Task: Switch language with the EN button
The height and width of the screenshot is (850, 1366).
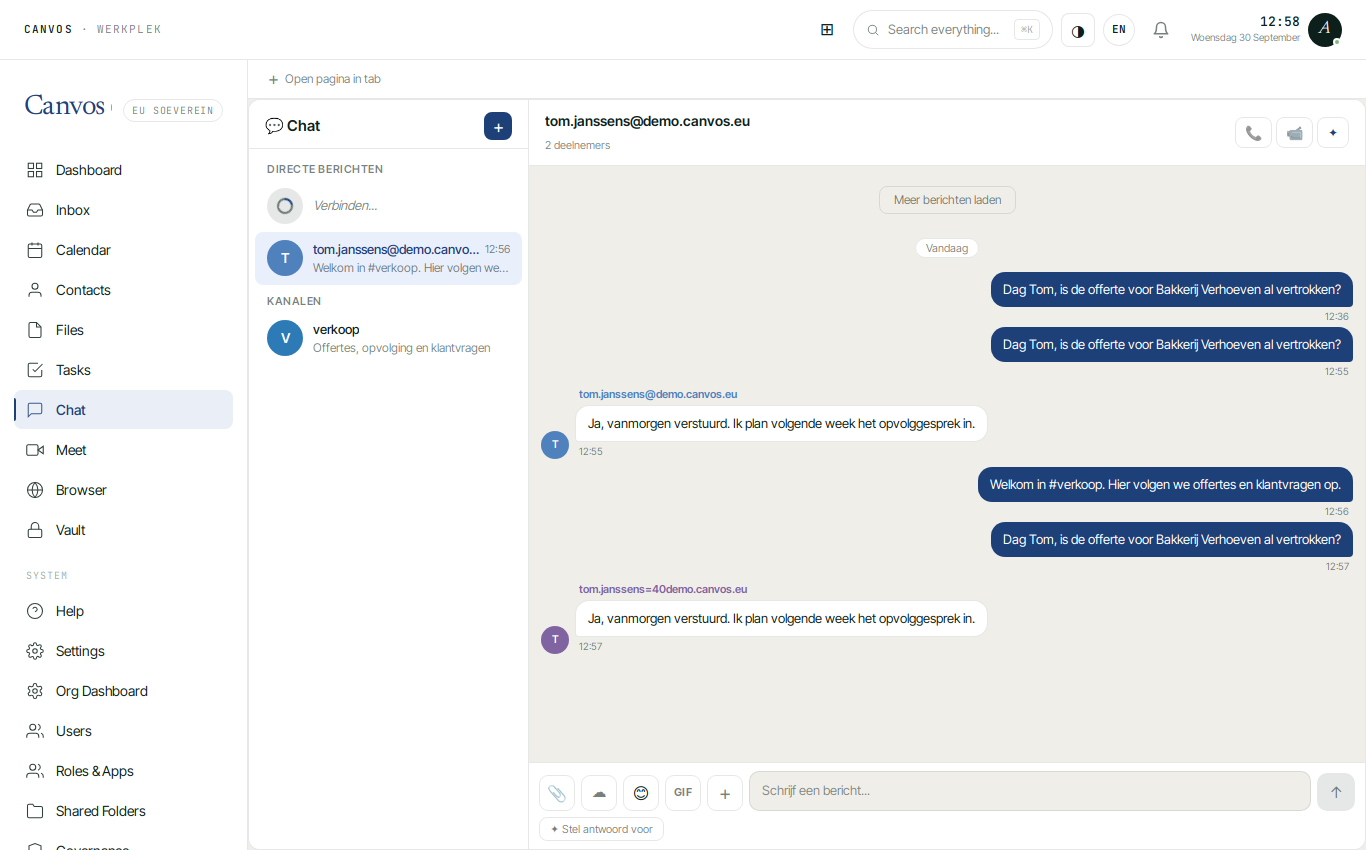Action: click(x=1119, y=30)
